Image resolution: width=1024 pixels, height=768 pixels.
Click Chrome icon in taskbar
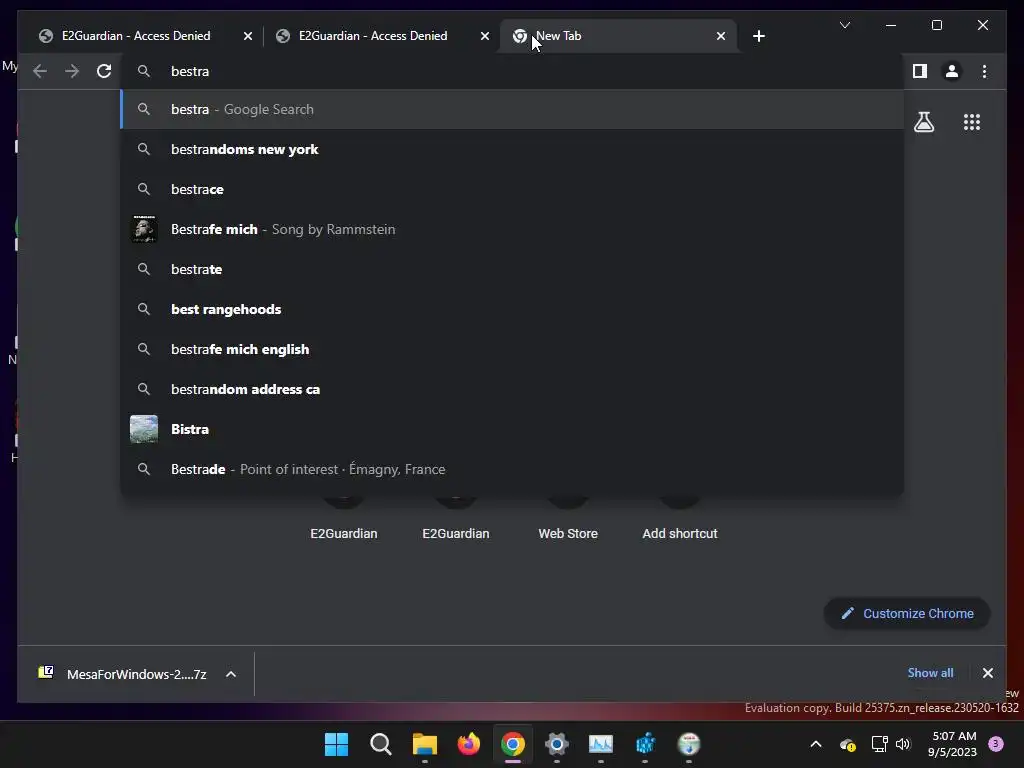tap(513, 744)
